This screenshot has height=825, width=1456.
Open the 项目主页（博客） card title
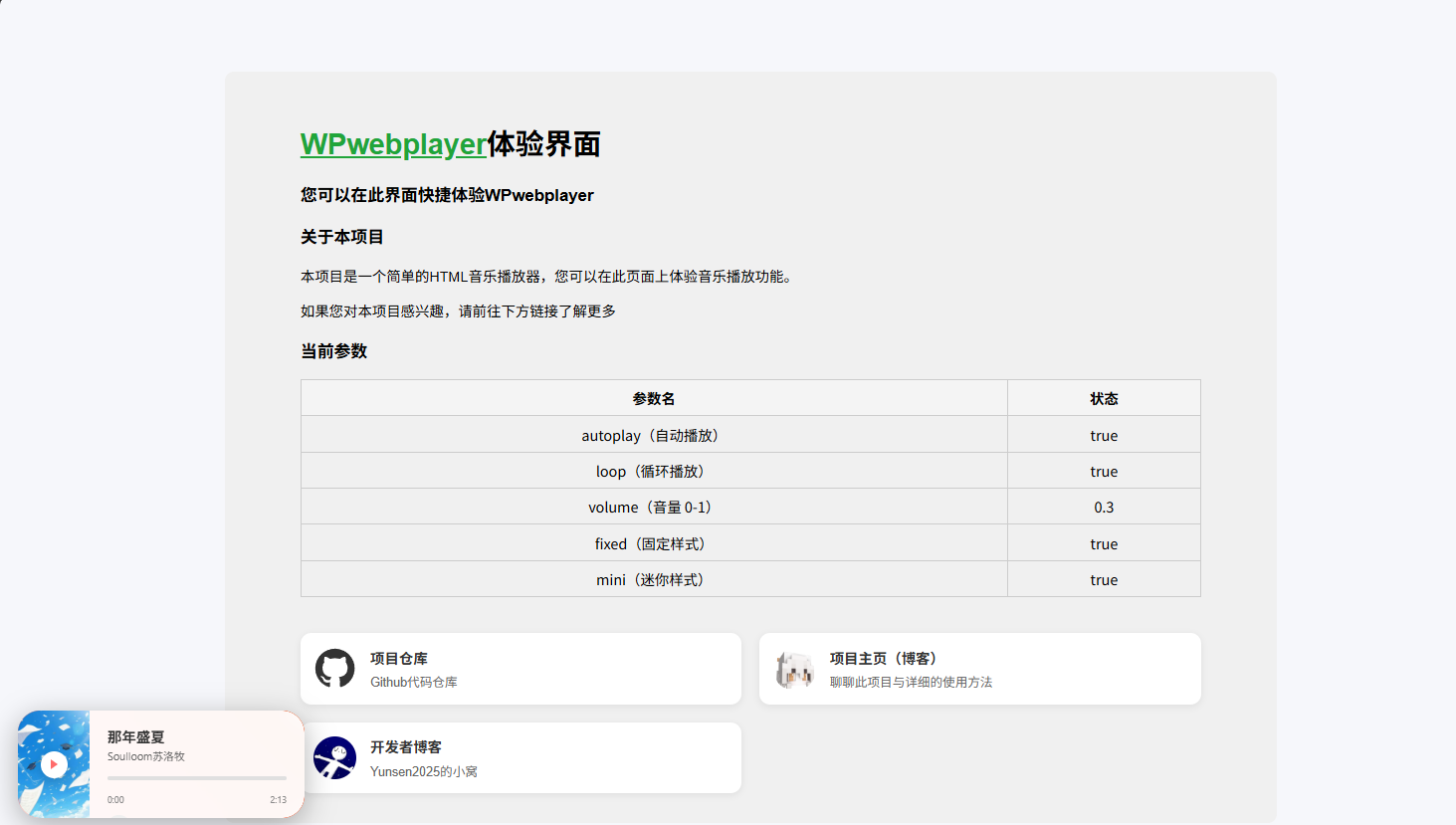[x=883, y=659]
